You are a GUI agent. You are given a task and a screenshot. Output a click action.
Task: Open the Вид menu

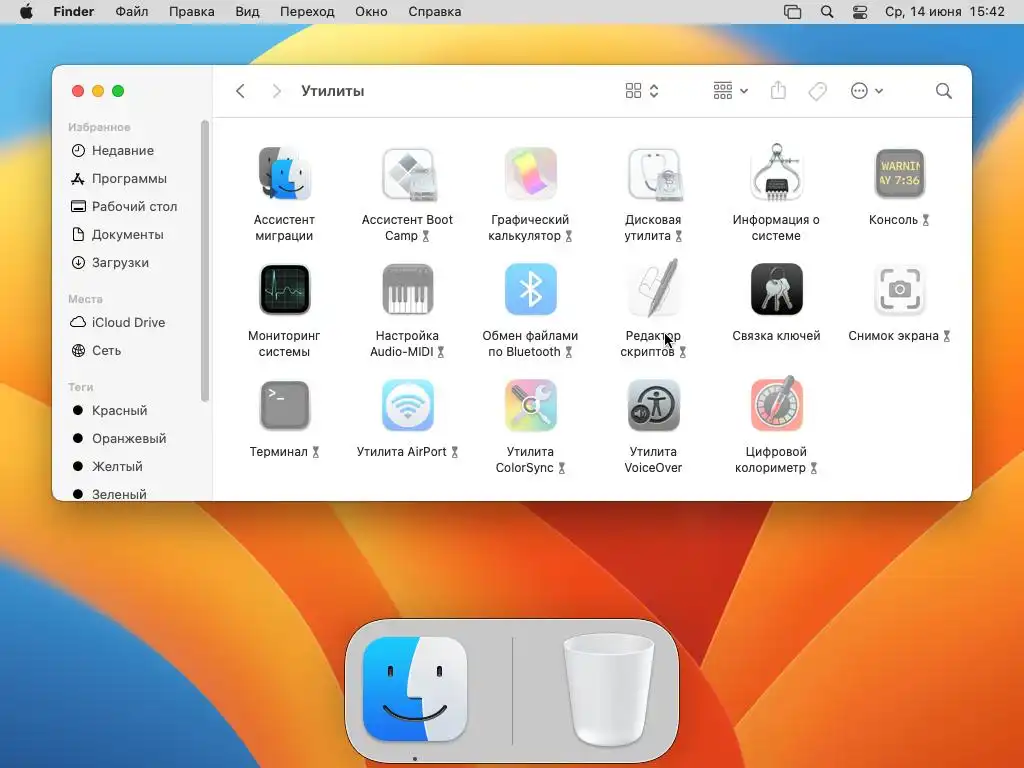click(247, 12)
